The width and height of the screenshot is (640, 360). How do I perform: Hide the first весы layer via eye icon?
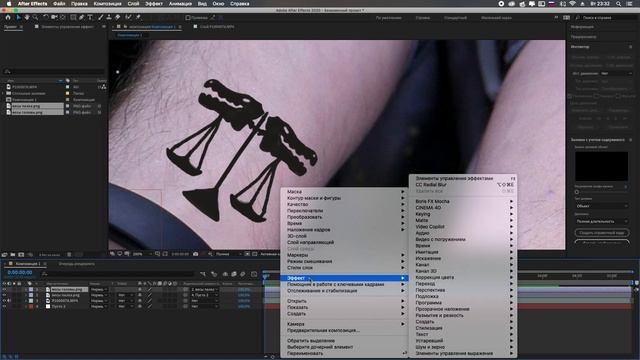(4, 289)
